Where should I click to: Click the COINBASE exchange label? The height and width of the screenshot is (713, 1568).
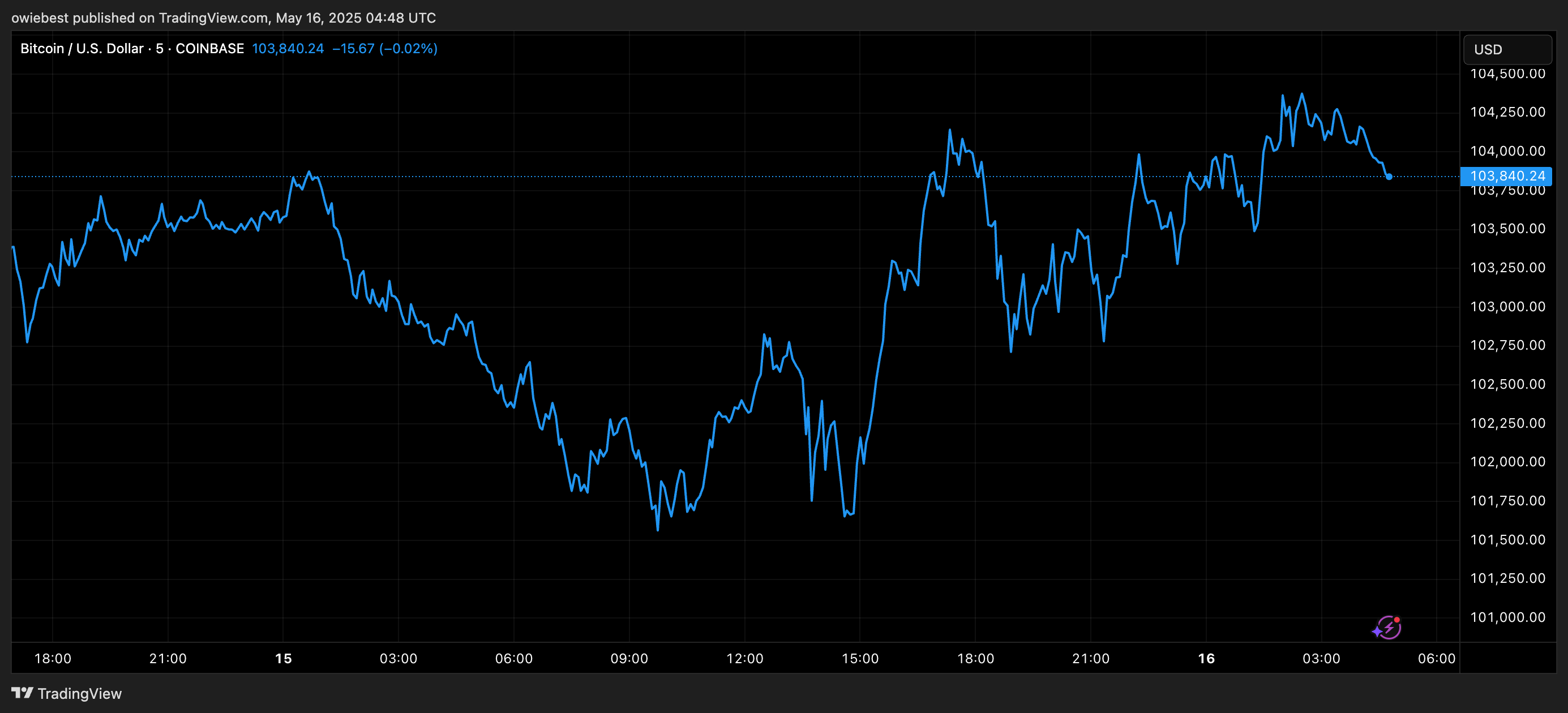click(x=209, y=49)
